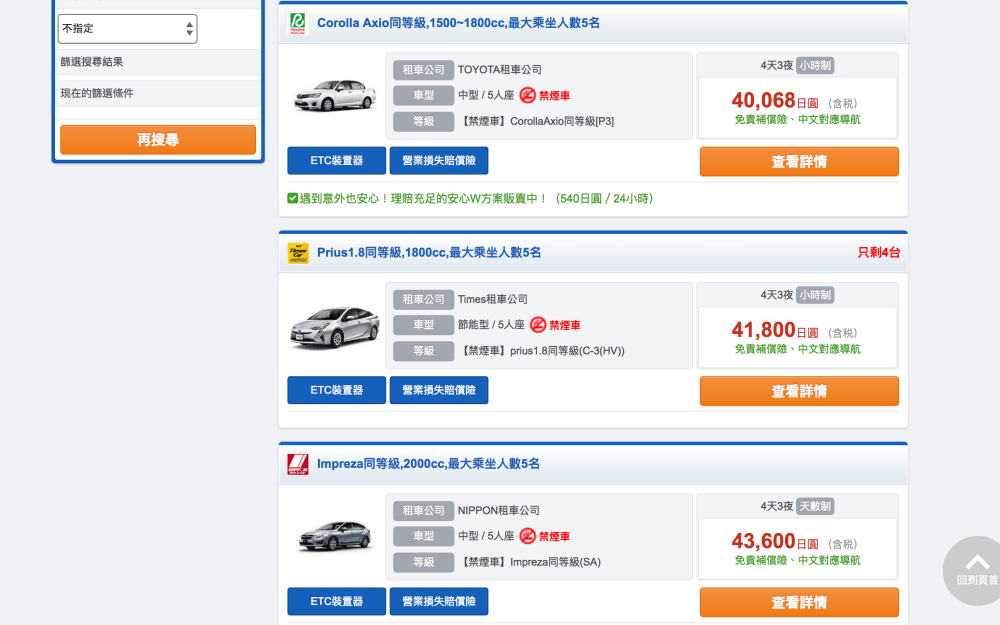Screen dimensions: 1000x625
Task: Click ETC裝置器 button under Corolla Axio
Action: (x=336, y=161)
